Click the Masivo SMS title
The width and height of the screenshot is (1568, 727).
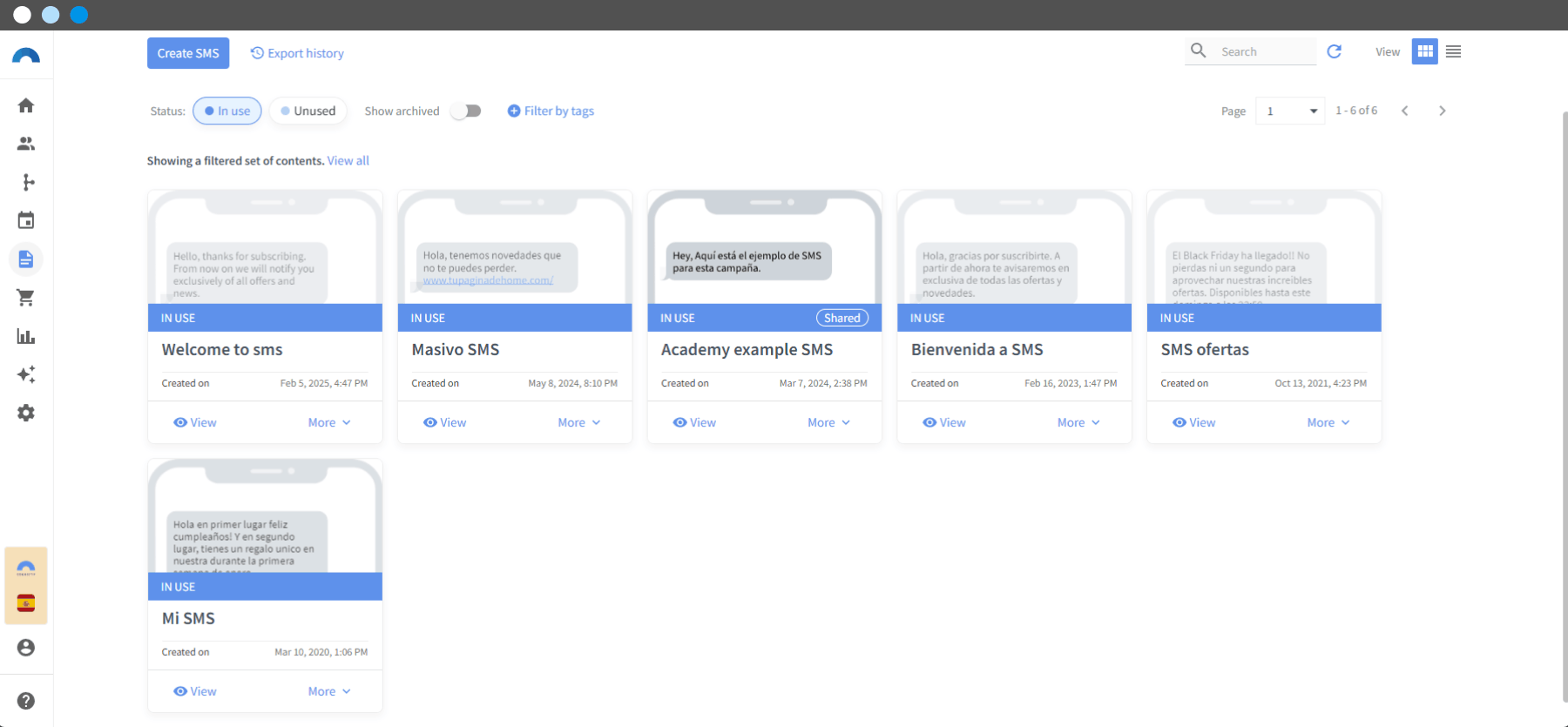456,349
